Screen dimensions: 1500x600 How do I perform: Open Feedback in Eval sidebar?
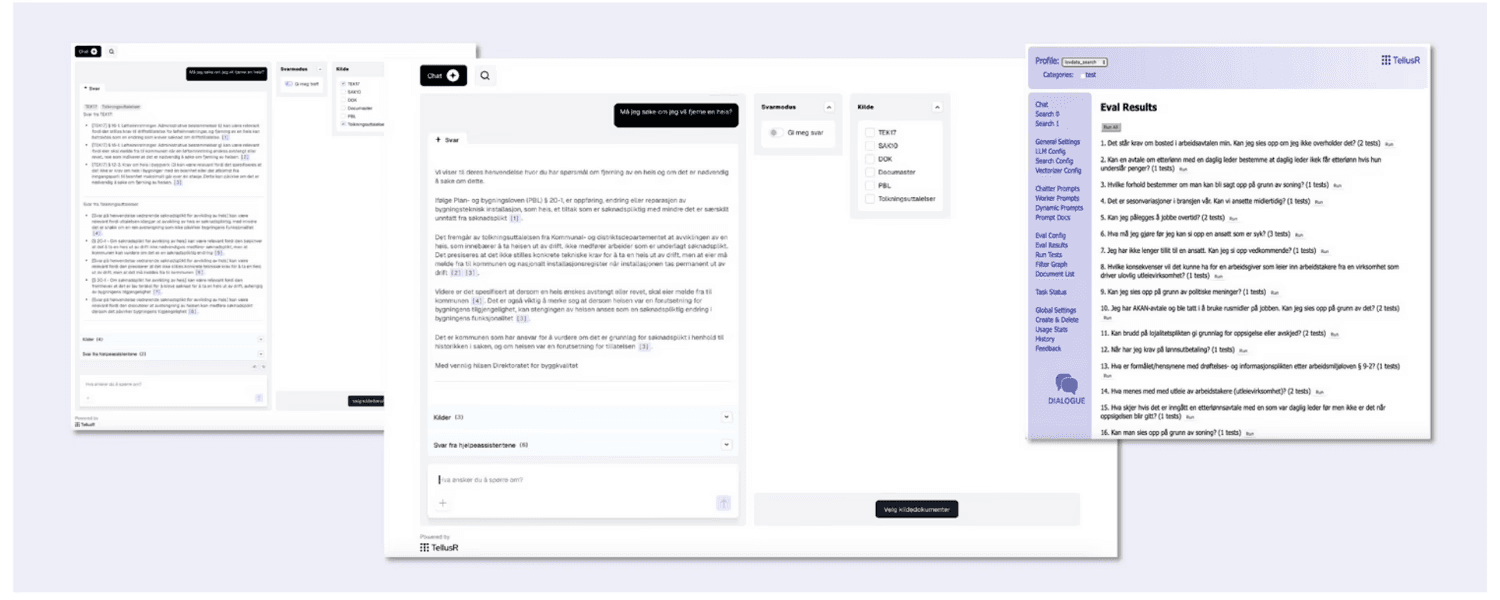click(1049, 348)
